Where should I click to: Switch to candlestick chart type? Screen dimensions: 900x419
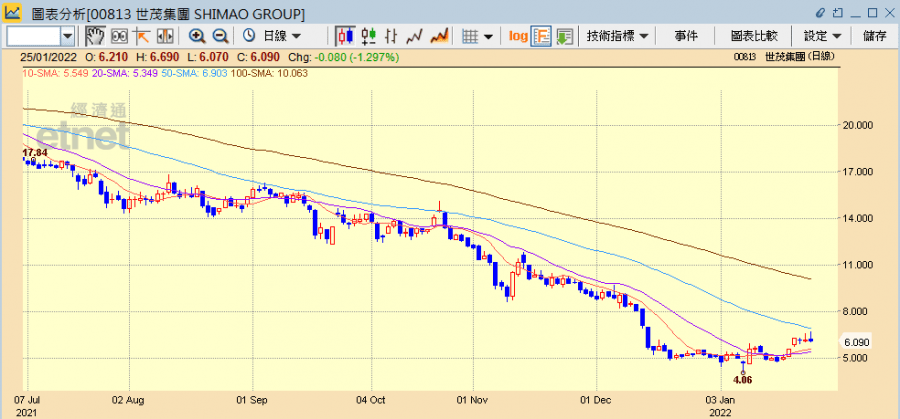347,36
